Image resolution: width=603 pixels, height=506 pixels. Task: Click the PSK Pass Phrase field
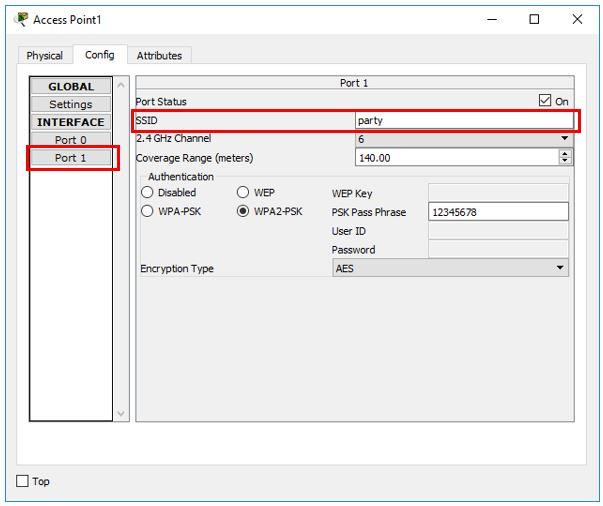[x=498, y=212]
